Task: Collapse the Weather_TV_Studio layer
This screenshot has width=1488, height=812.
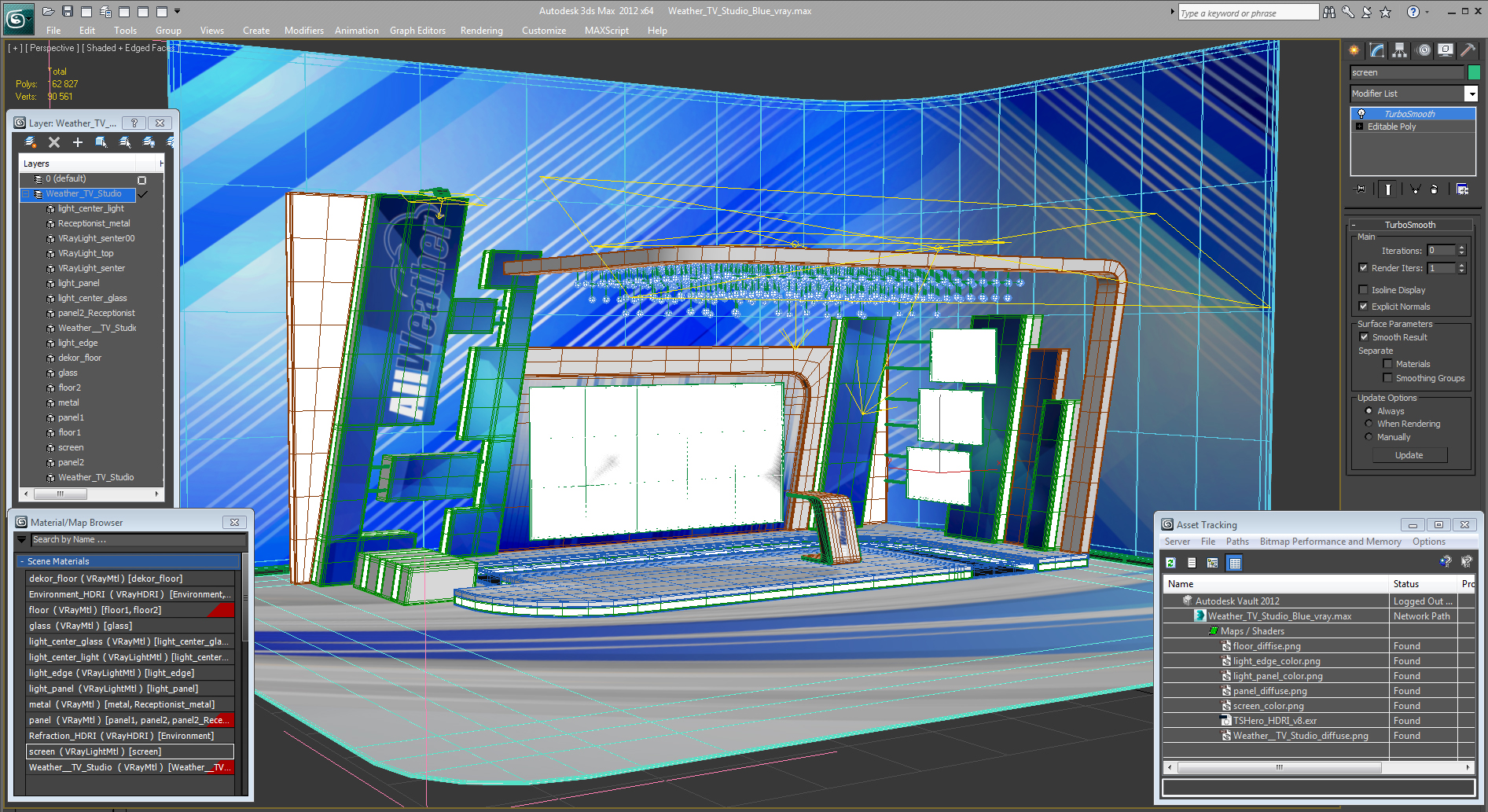Action: pos(25,194)
